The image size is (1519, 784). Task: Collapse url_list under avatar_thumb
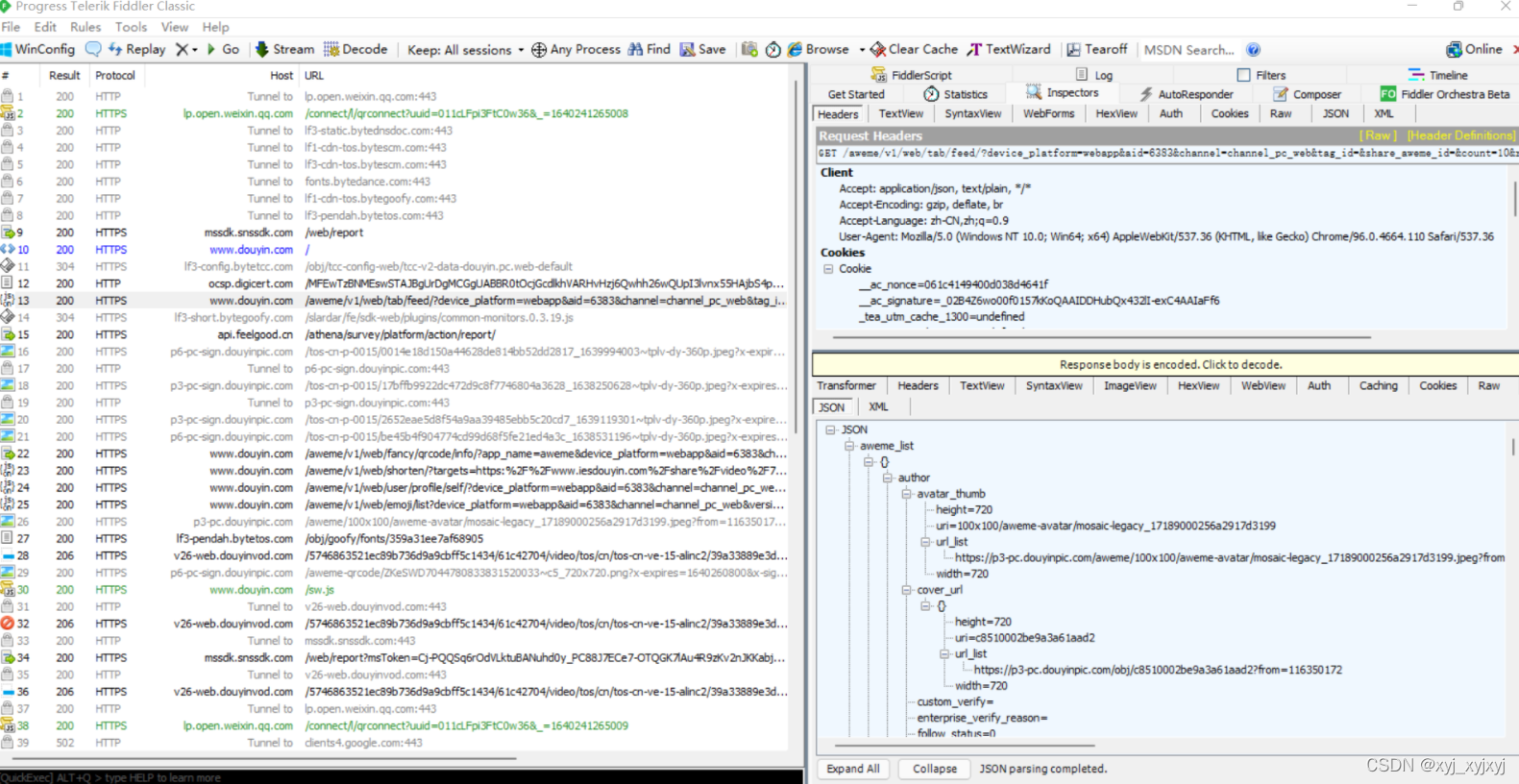[925, 542]
